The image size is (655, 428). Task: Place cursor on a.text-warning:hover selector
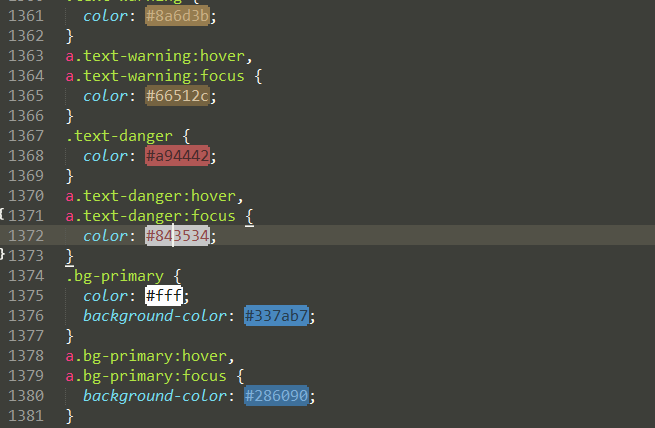tap(155, 56)
